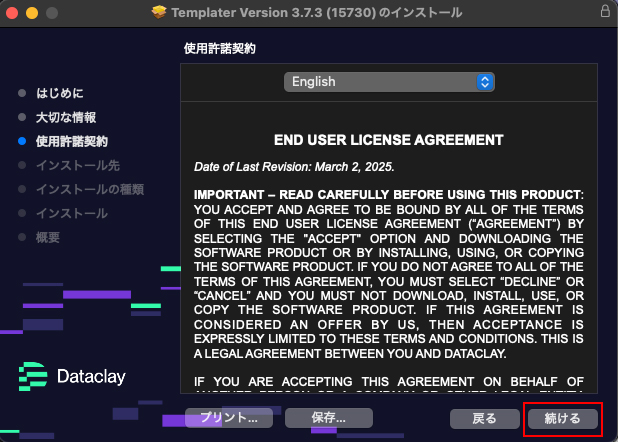Minimize the installer with the yellow button

pos(33,13)
